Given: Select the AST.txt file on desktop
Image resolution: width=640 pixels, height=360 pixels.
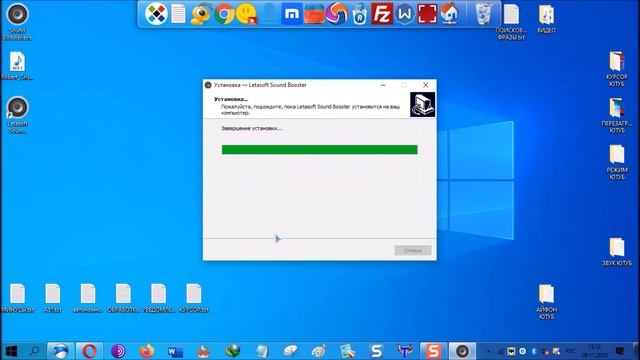Looking at the screenshot, I should tap(53, 298).
